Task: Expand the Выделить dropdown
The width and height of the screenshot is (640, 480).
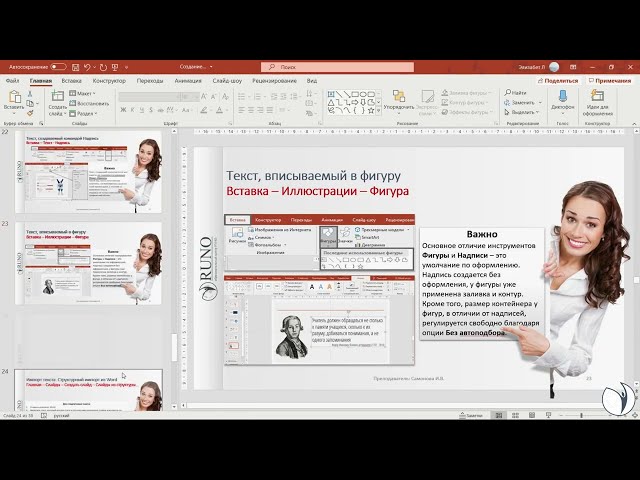Action: (x=538, y=112)
